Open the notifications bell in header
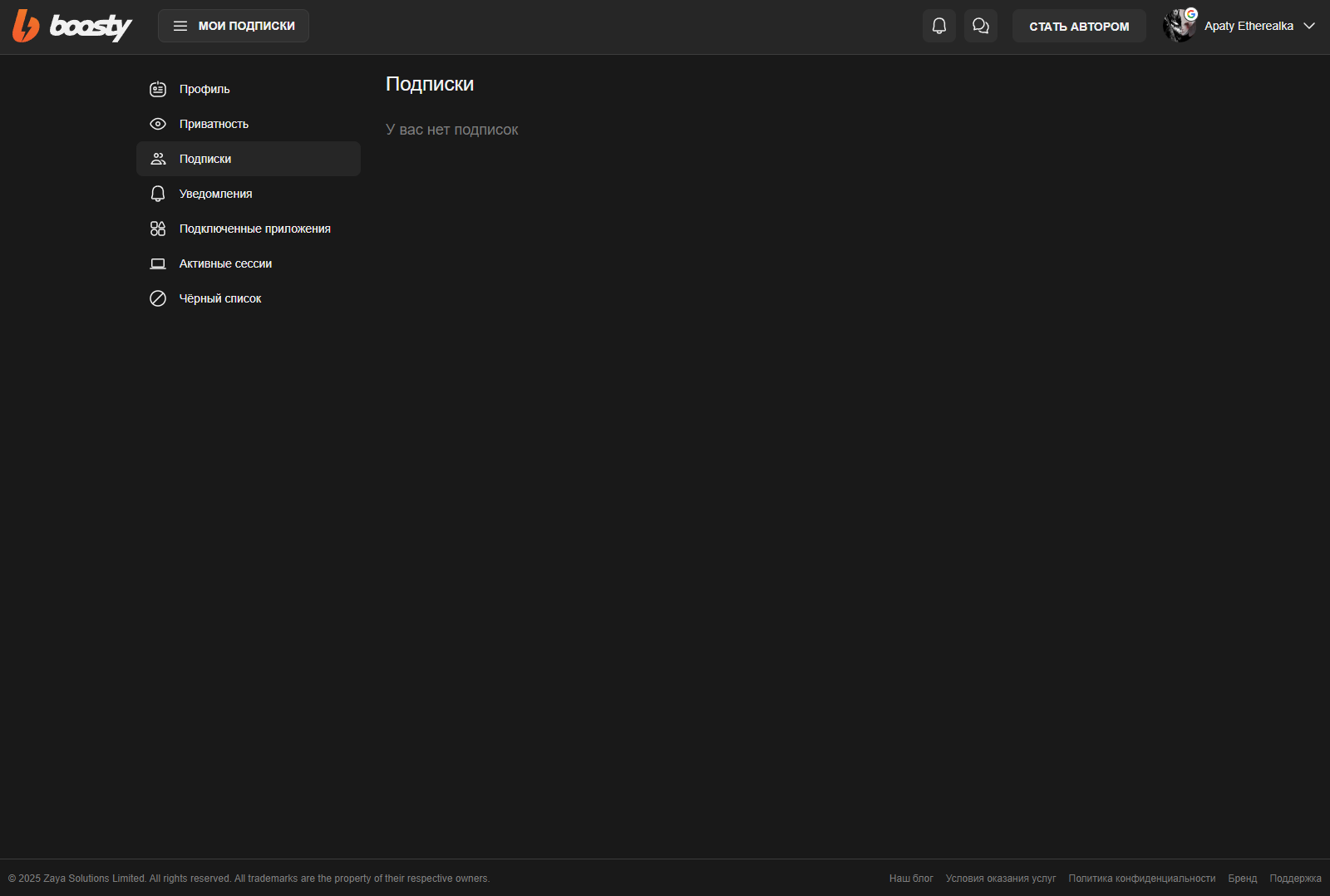The image size is (1330, 896). [938, 26]
